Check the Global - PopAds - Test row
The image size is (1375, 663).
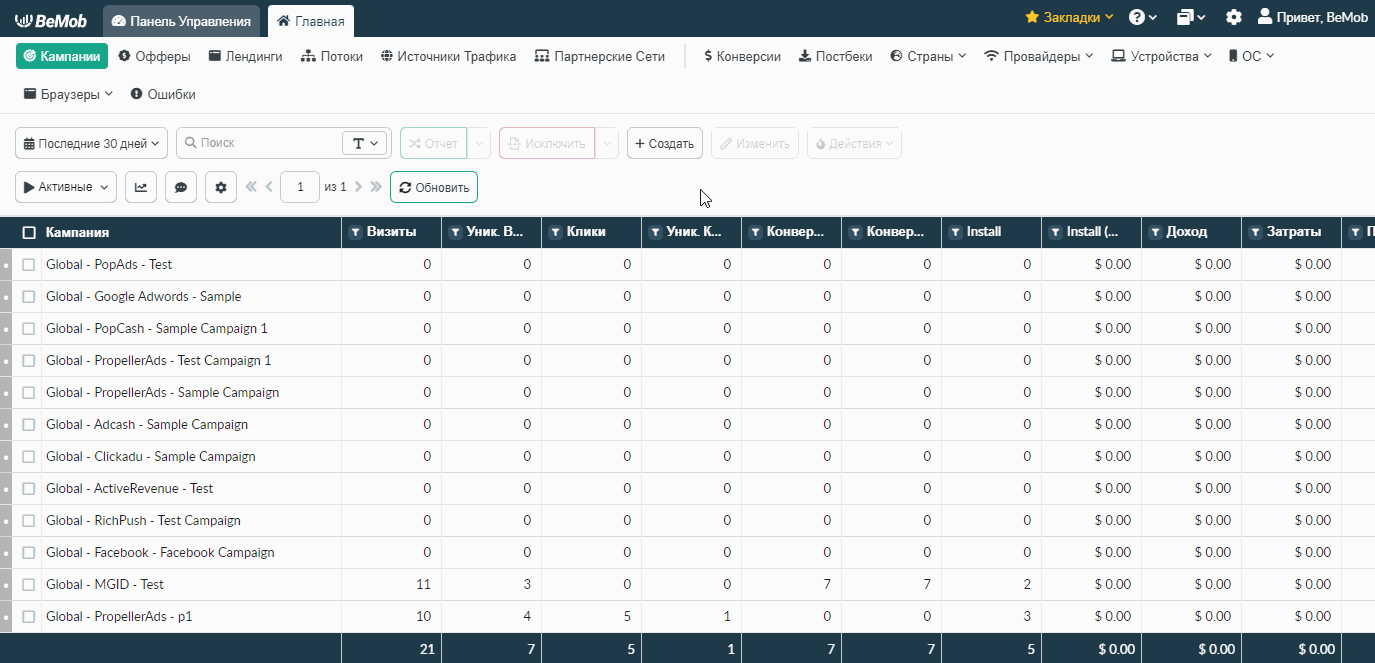click(x=29, y=264)
